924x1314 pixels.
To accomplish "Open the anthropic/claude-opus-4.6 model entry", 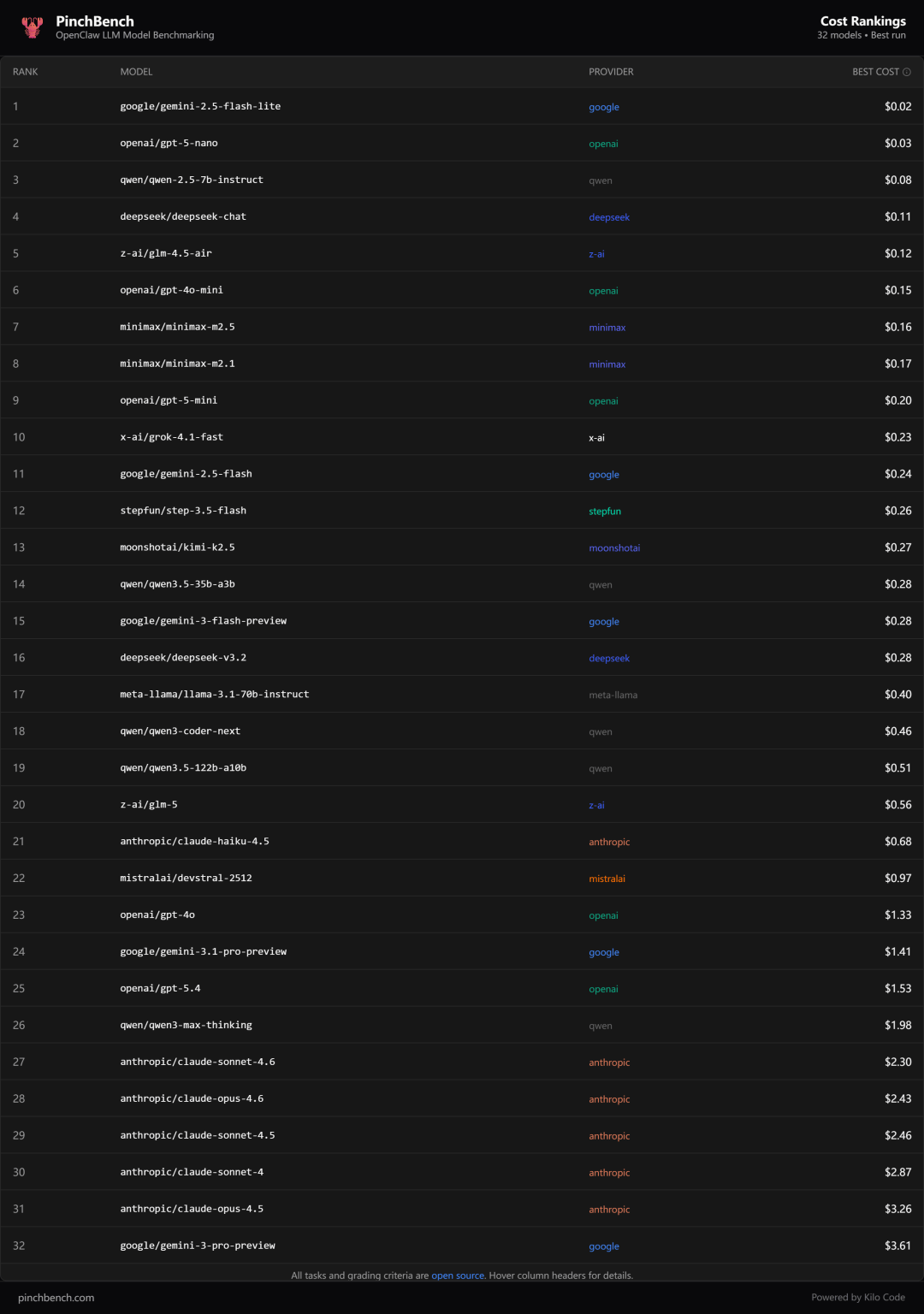I will click(x=192, y=1099).
